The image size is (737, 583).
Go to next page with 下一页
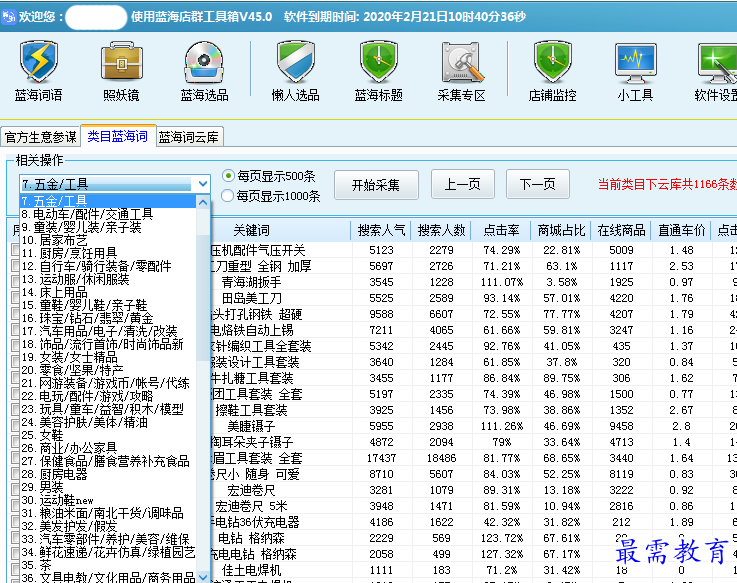[x=537, y=184]
